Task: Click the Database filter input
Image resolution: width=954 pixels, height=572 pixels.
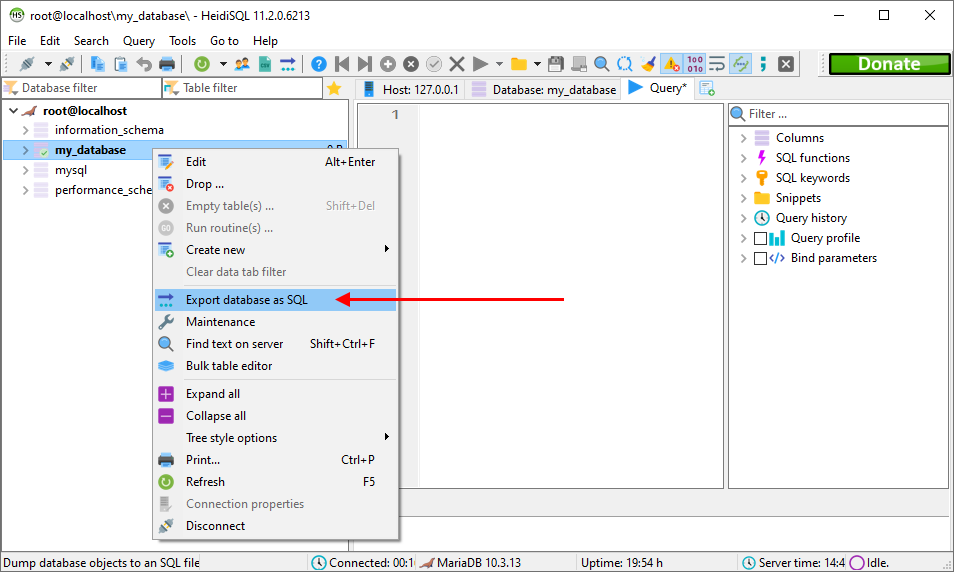Action: click(x=82, y=88)
